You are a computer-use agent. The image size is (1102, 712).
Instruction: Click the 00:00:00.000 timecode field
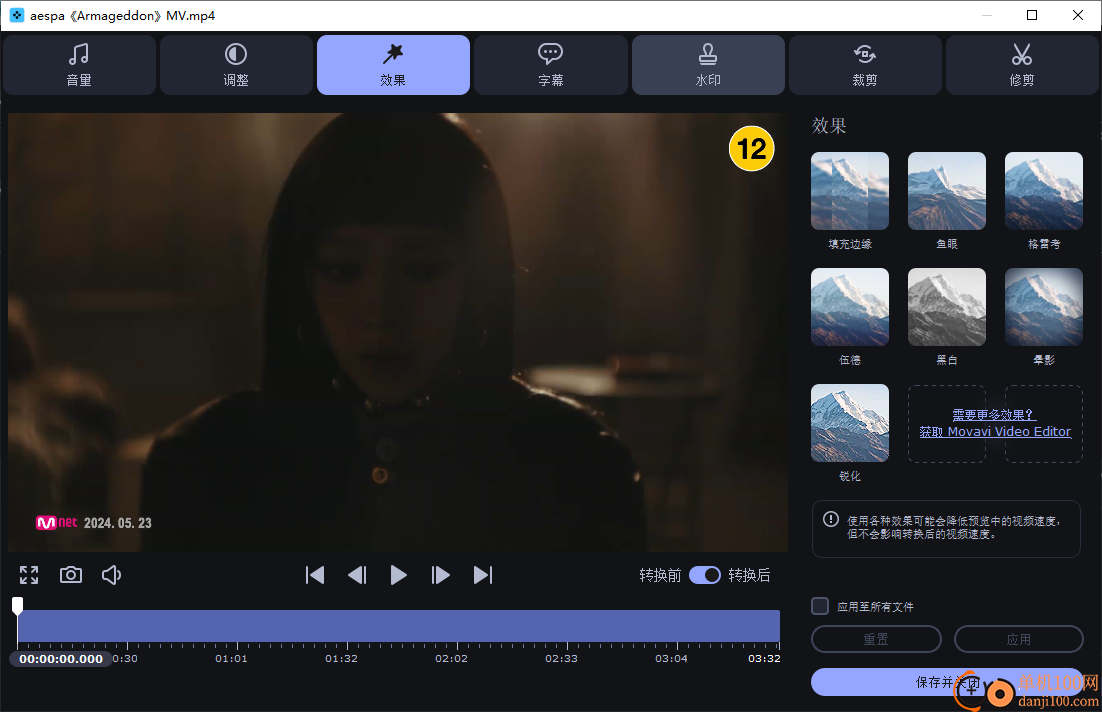[60, 659]
